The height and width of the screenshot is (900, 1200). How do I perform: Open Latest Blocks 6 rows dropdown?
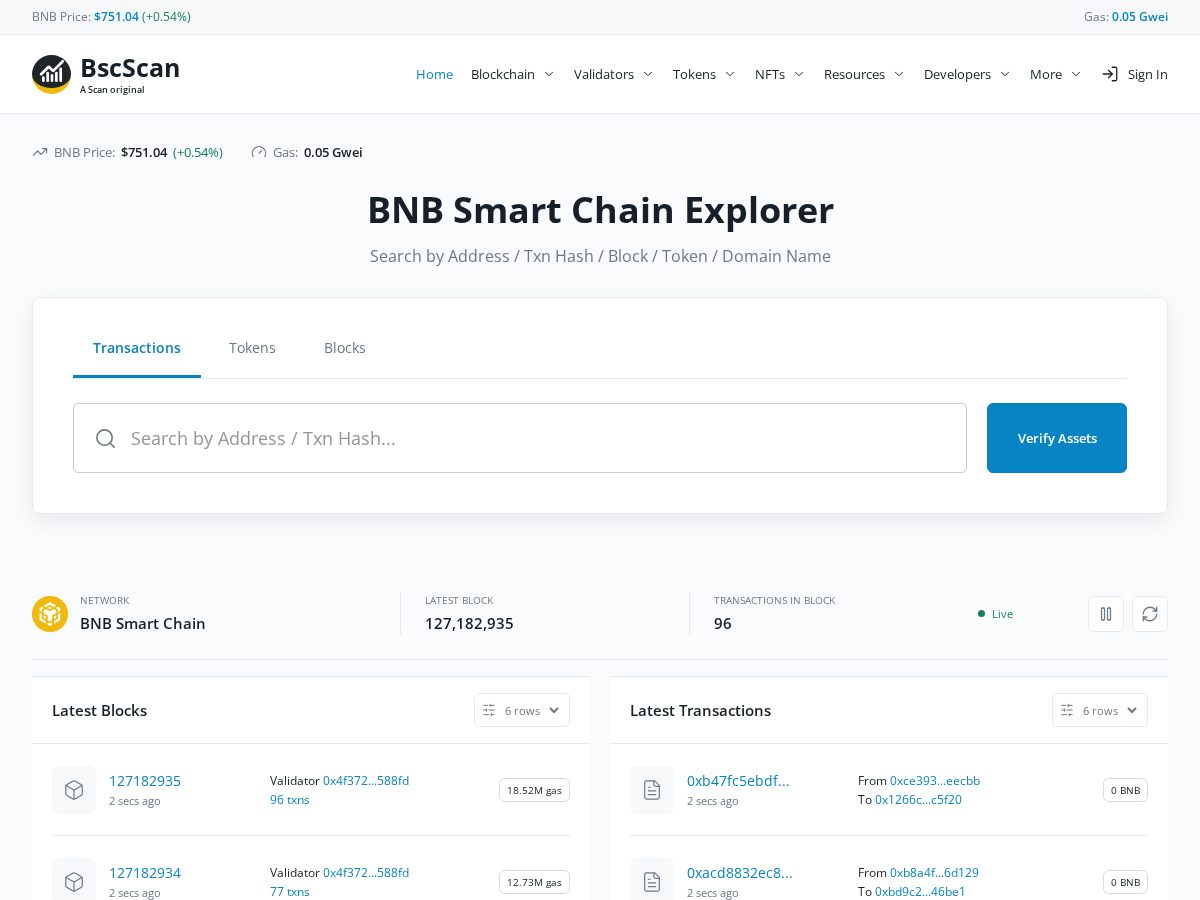pyautogui.click(x=522, y=710)
